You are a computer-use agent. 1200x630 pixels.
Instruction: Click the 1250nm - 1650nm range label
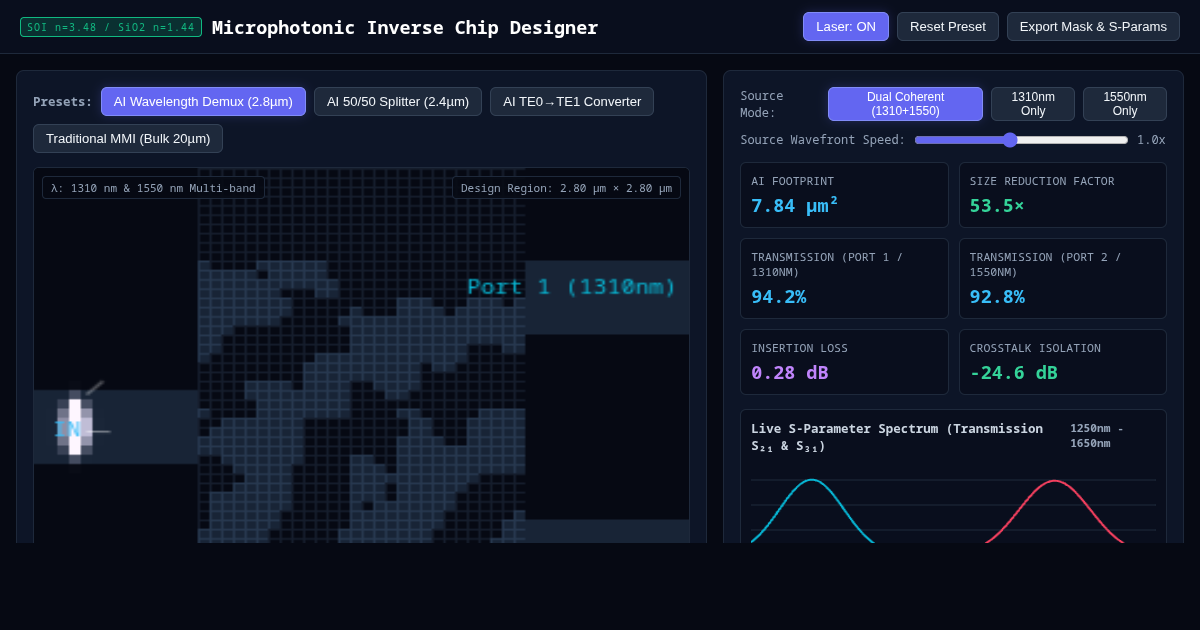click(x=1097, y=435)
